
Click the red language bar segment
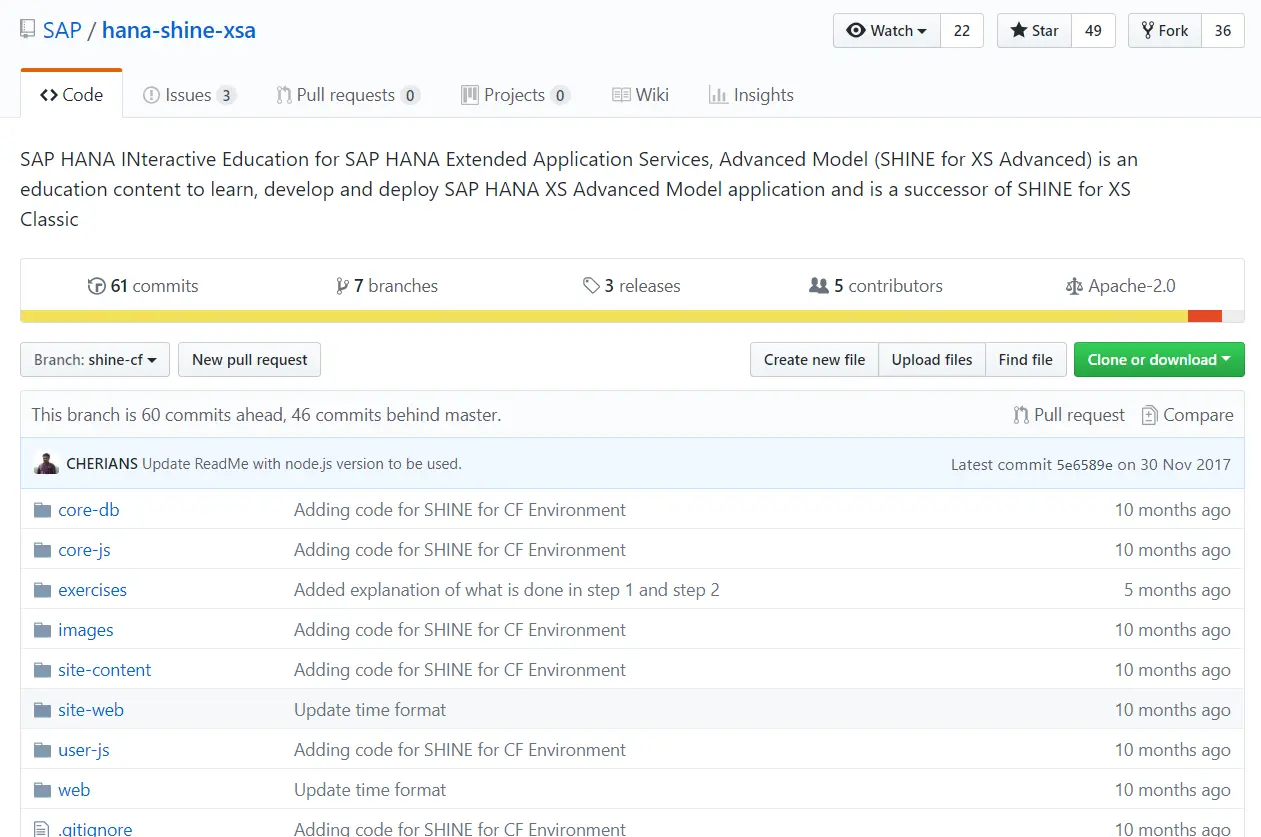(1205, 316)
